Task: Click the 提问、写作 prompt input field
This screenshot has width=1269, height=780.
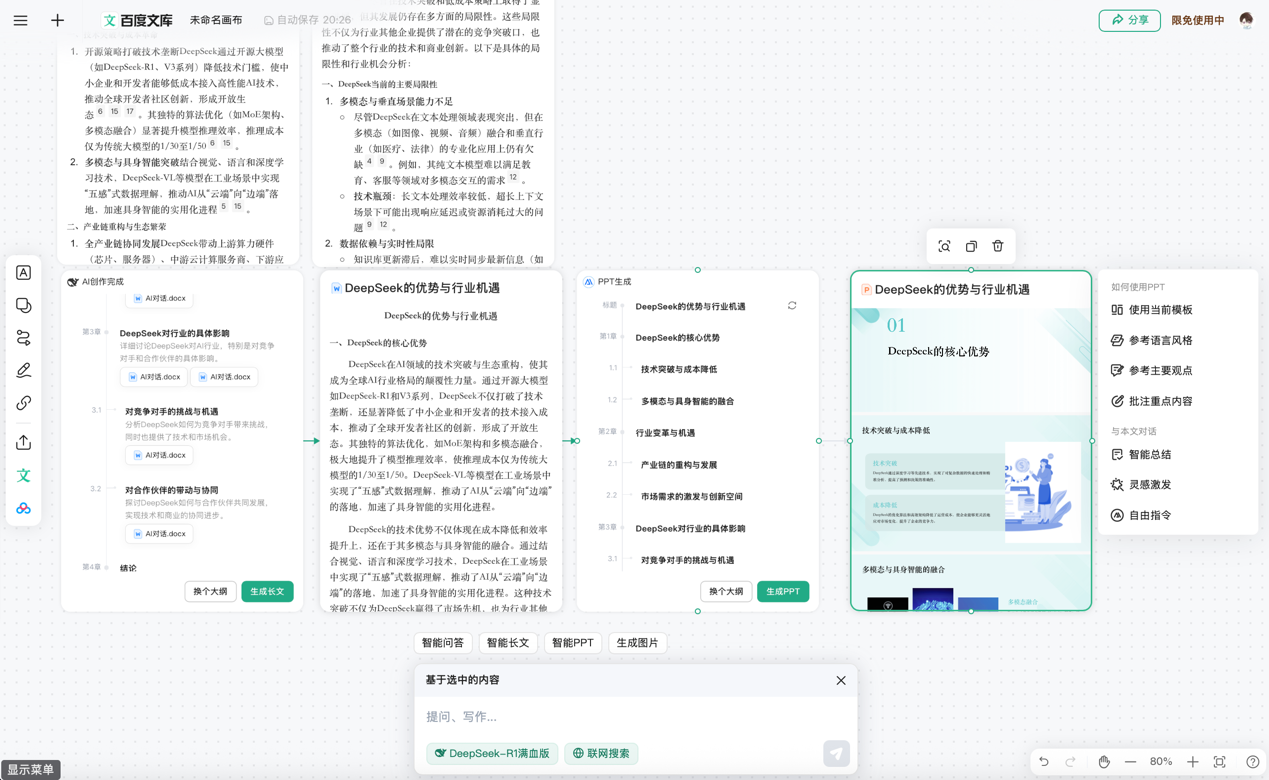Action: click(636, 717)
